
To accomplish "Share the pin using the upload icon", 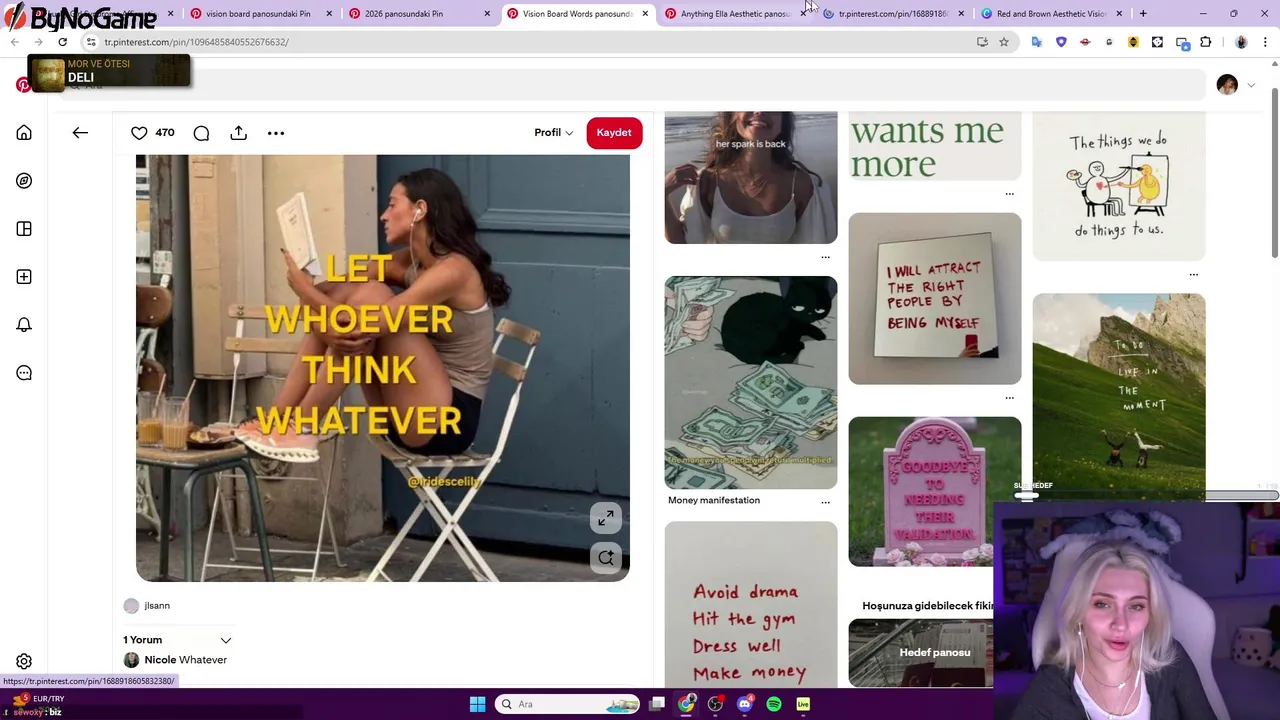I will click(x=238, y=133).
